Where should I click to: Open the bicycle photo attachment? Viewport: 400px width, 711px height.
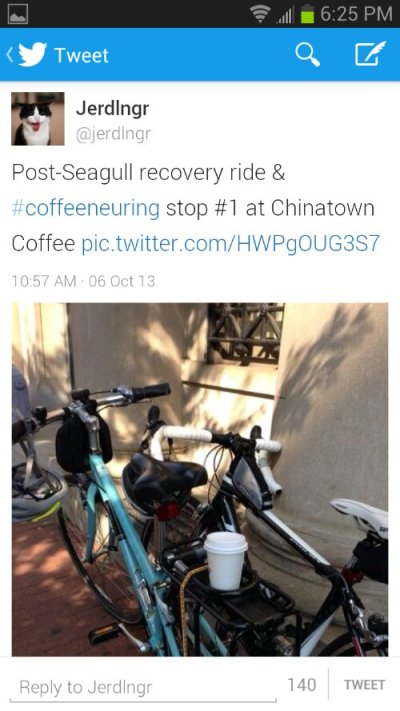(x=200, y=479)
